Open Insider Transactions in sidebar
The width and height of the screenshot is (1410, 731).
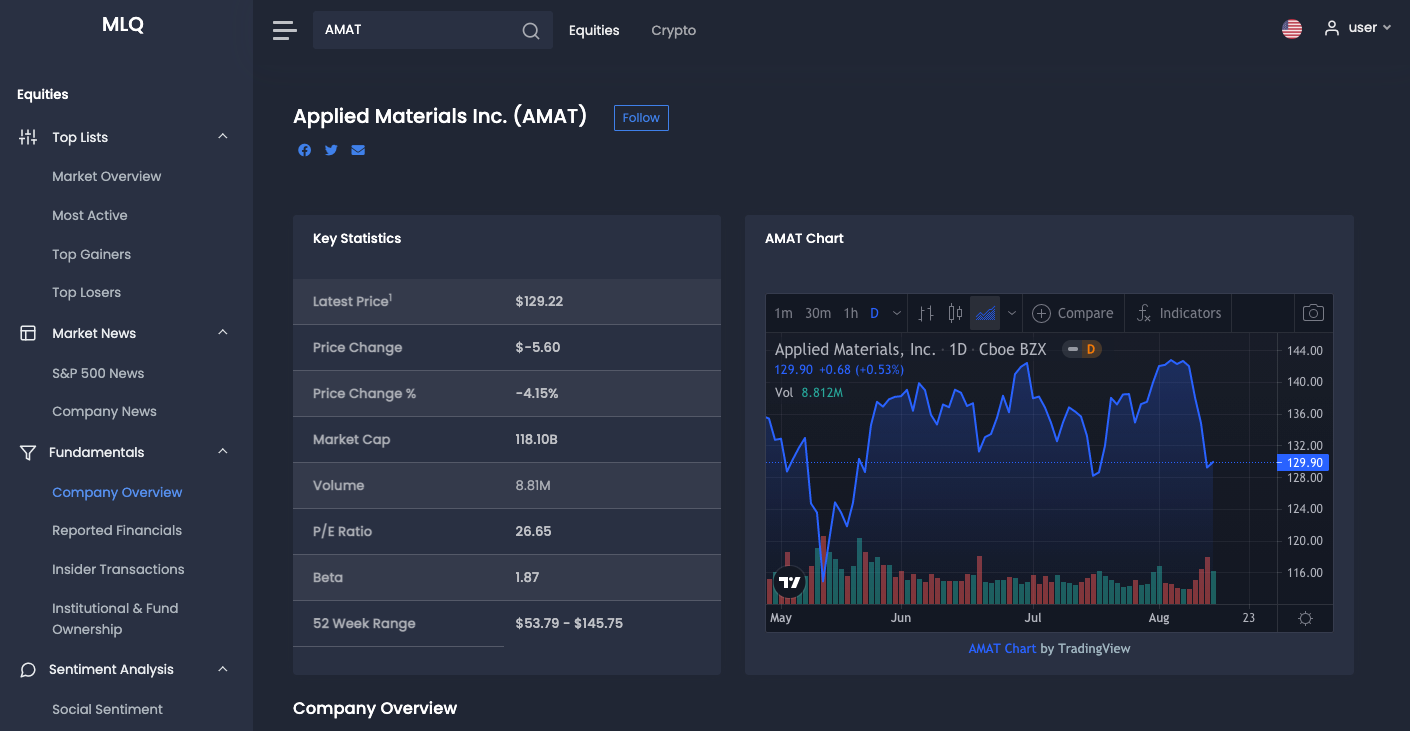(x=118, y=569)
